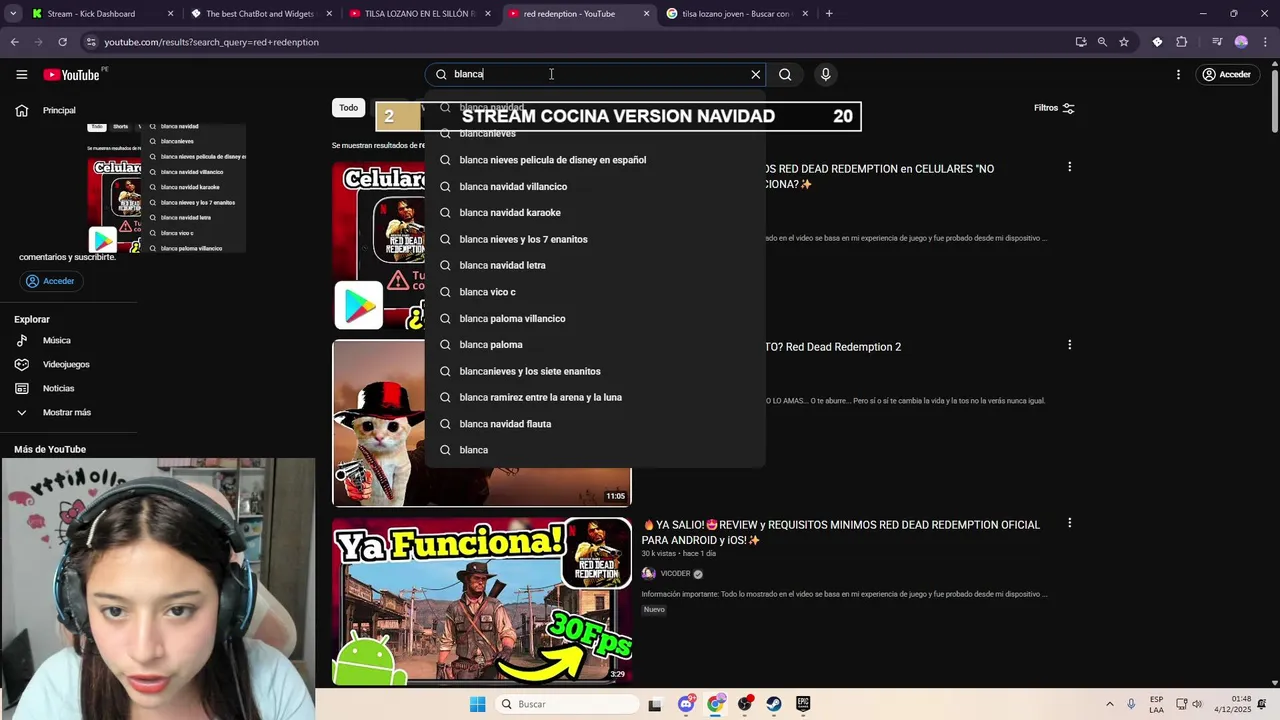
Task: Open YouTube settings three-dot menu
Action: tap(1178, 74)
